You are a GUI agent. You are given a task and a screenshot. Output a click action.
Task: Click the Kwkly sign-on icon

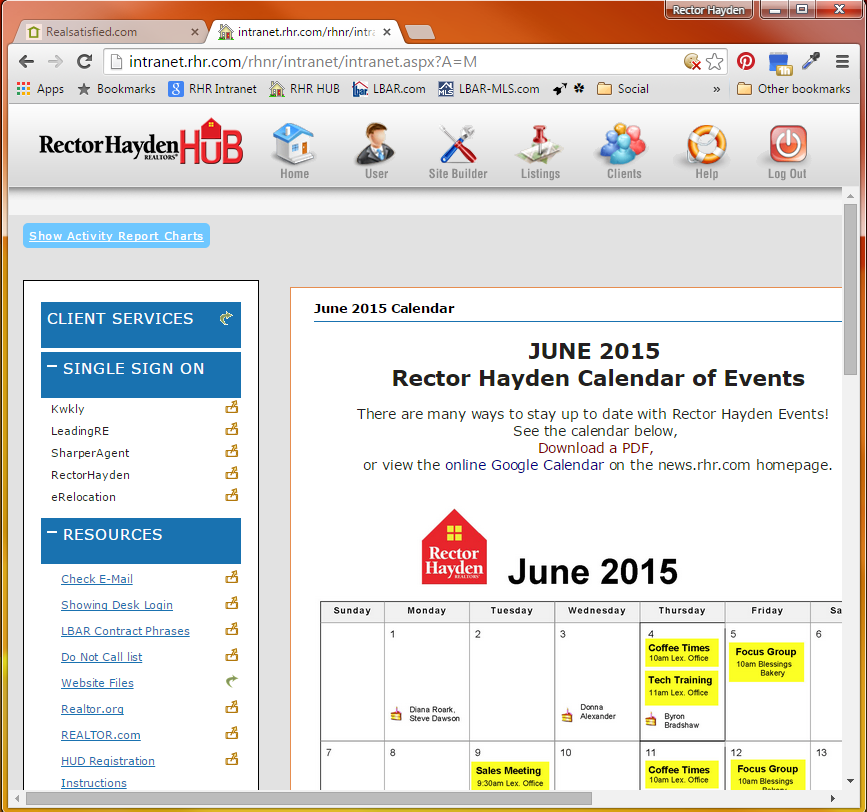(232, 408)
